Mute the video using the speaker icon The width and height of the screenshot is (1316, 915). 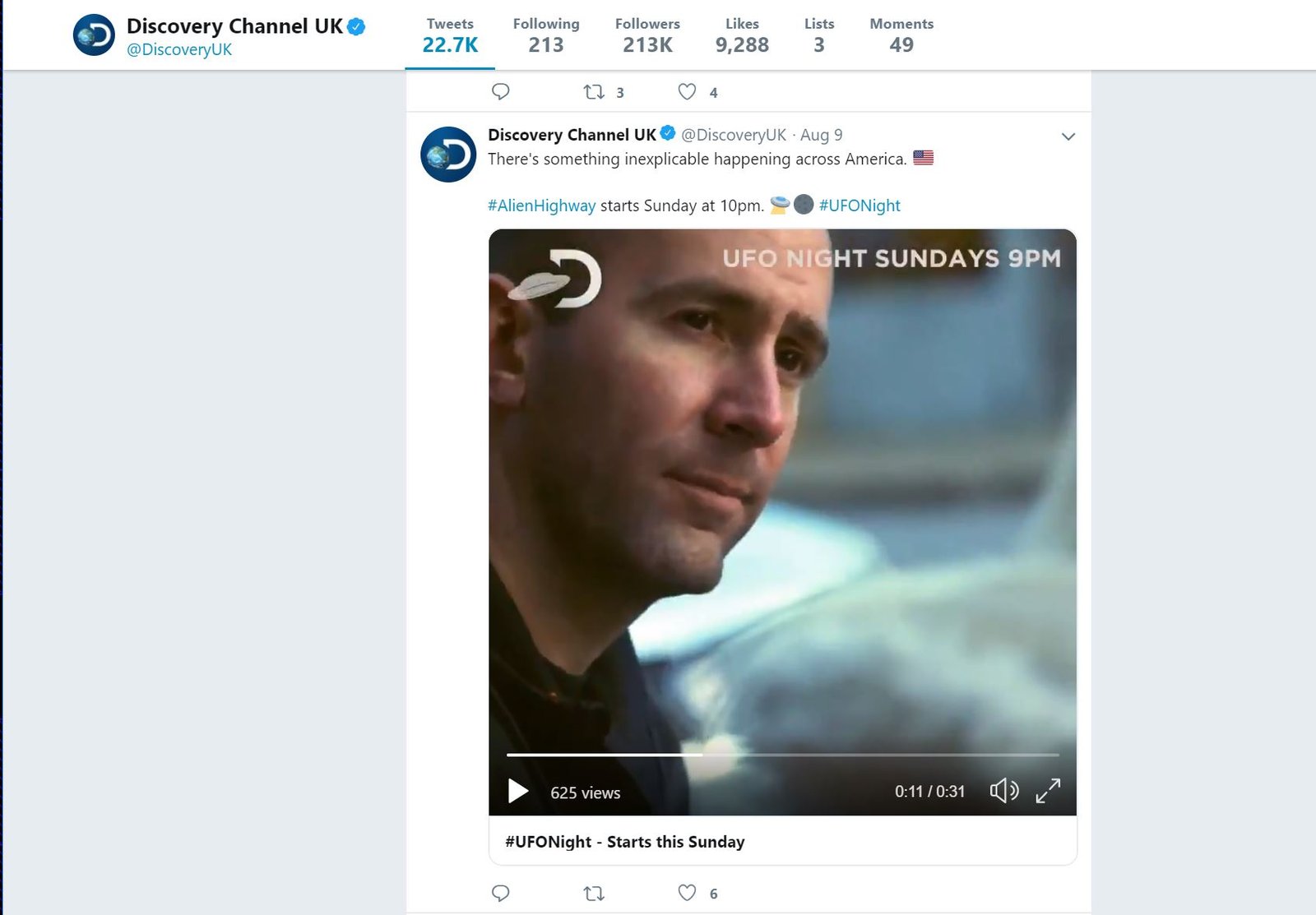click(x=1003, y=791)
